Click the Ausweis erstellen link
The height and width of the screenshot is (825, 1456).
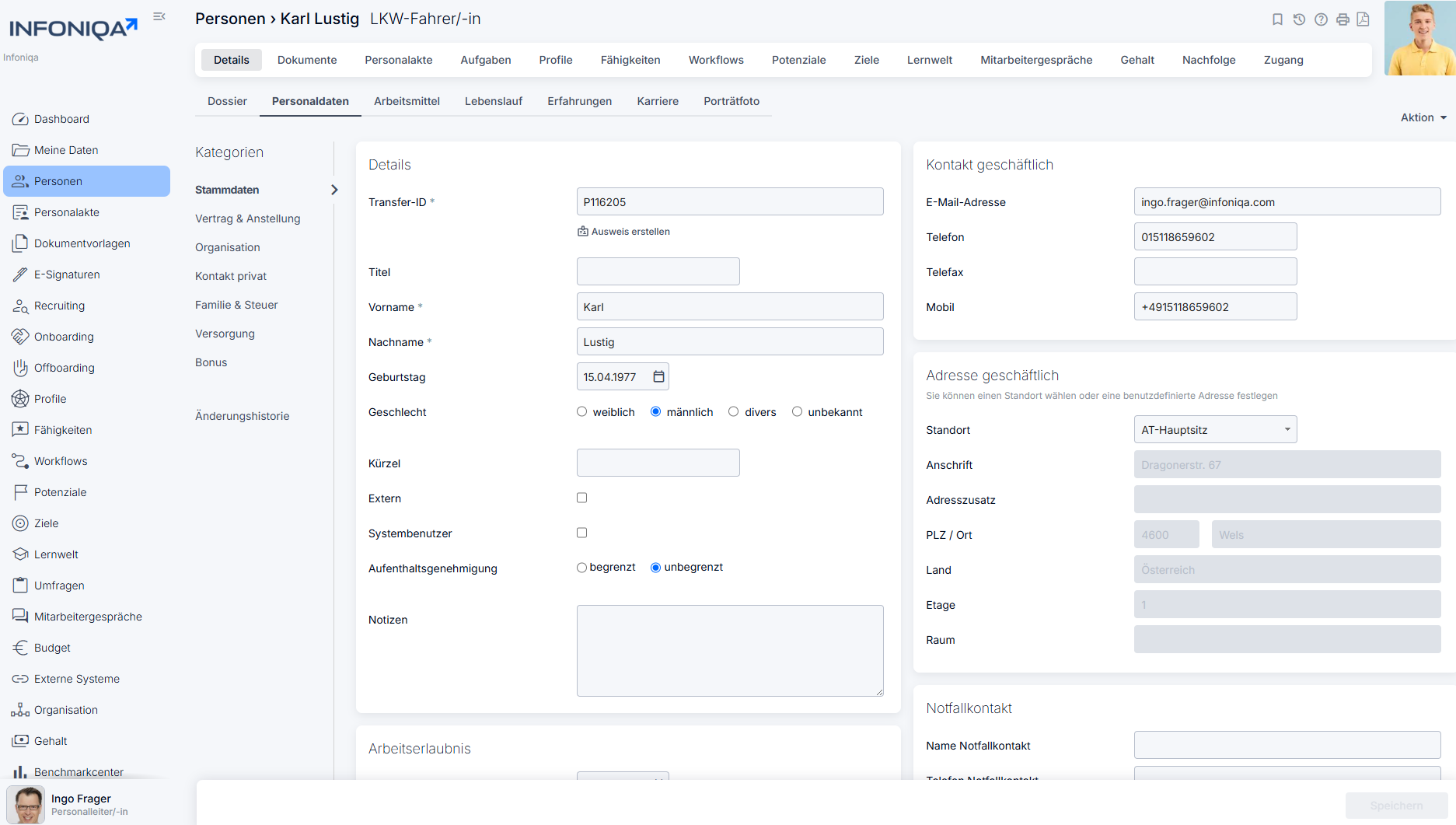click(x=623, y=231)
